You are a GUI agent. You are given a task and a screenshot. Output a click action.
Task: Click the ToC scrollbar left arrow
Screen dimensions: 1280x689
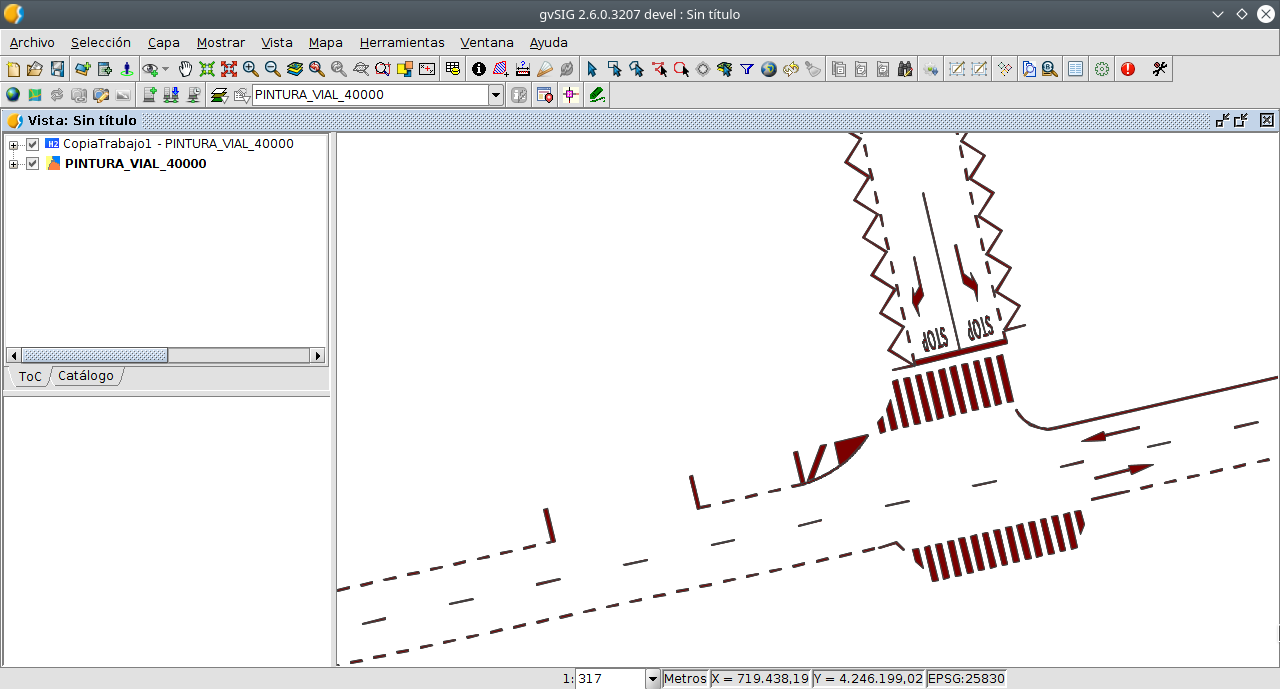14,355
